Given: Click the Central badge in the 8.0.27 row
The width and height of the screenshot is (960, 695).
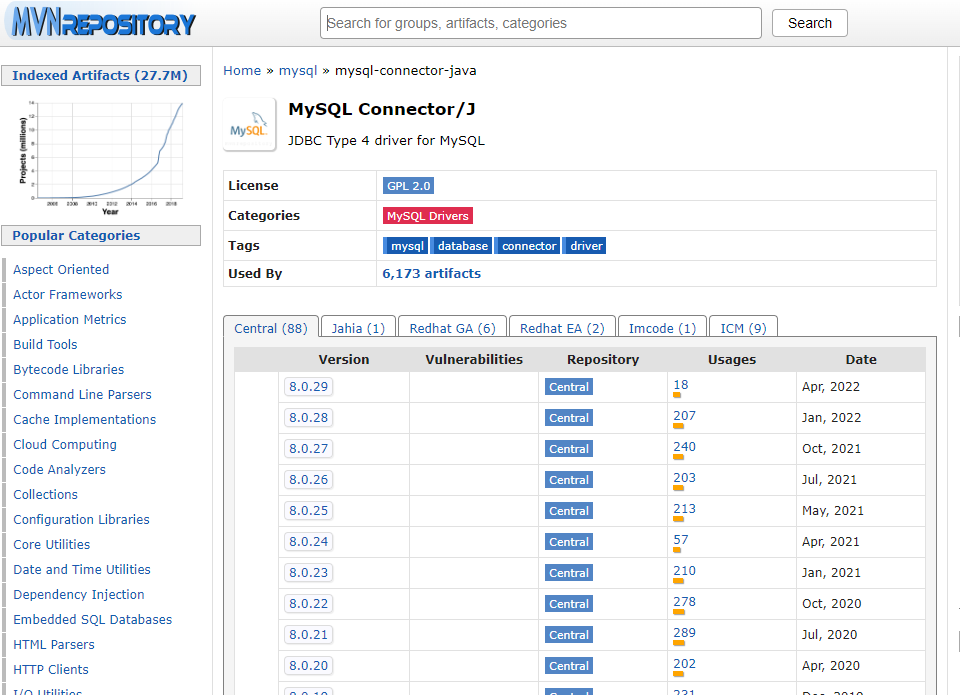Looking at the screenshot, I should point(569,449).
